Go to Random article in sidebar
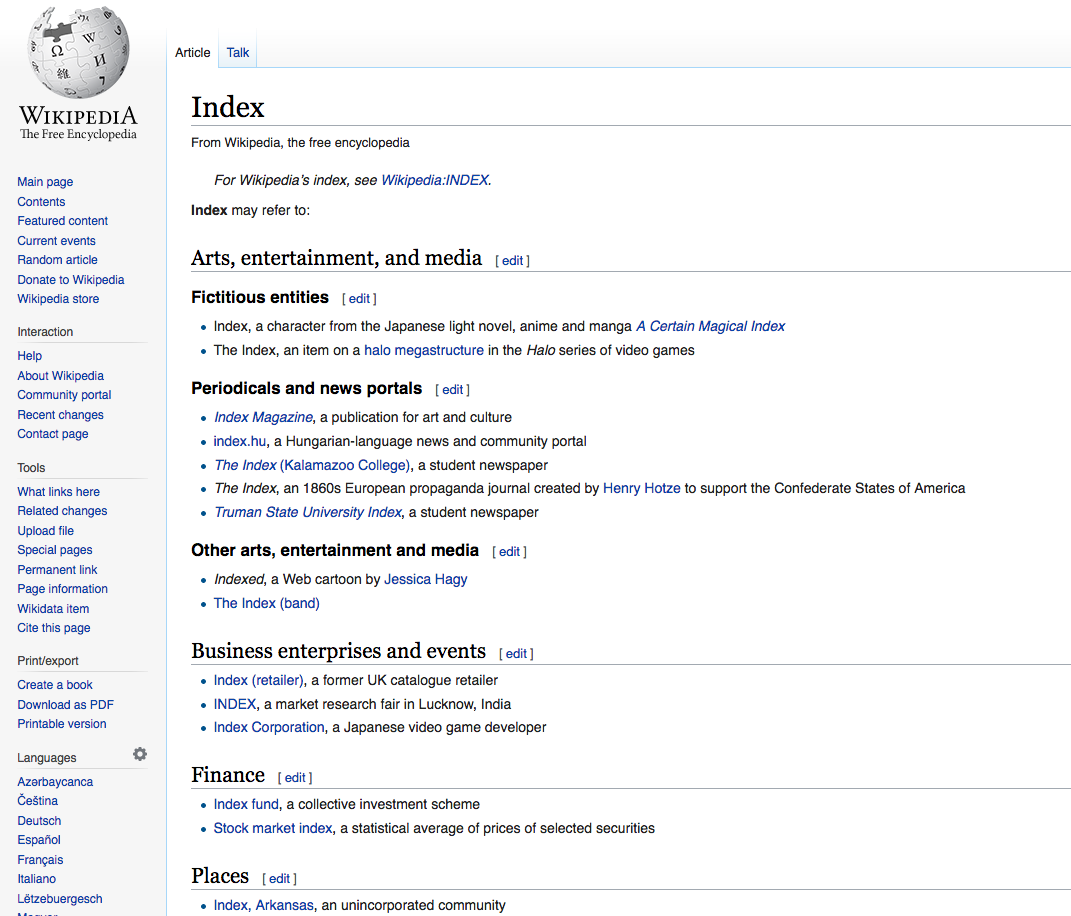 [57, 260]
